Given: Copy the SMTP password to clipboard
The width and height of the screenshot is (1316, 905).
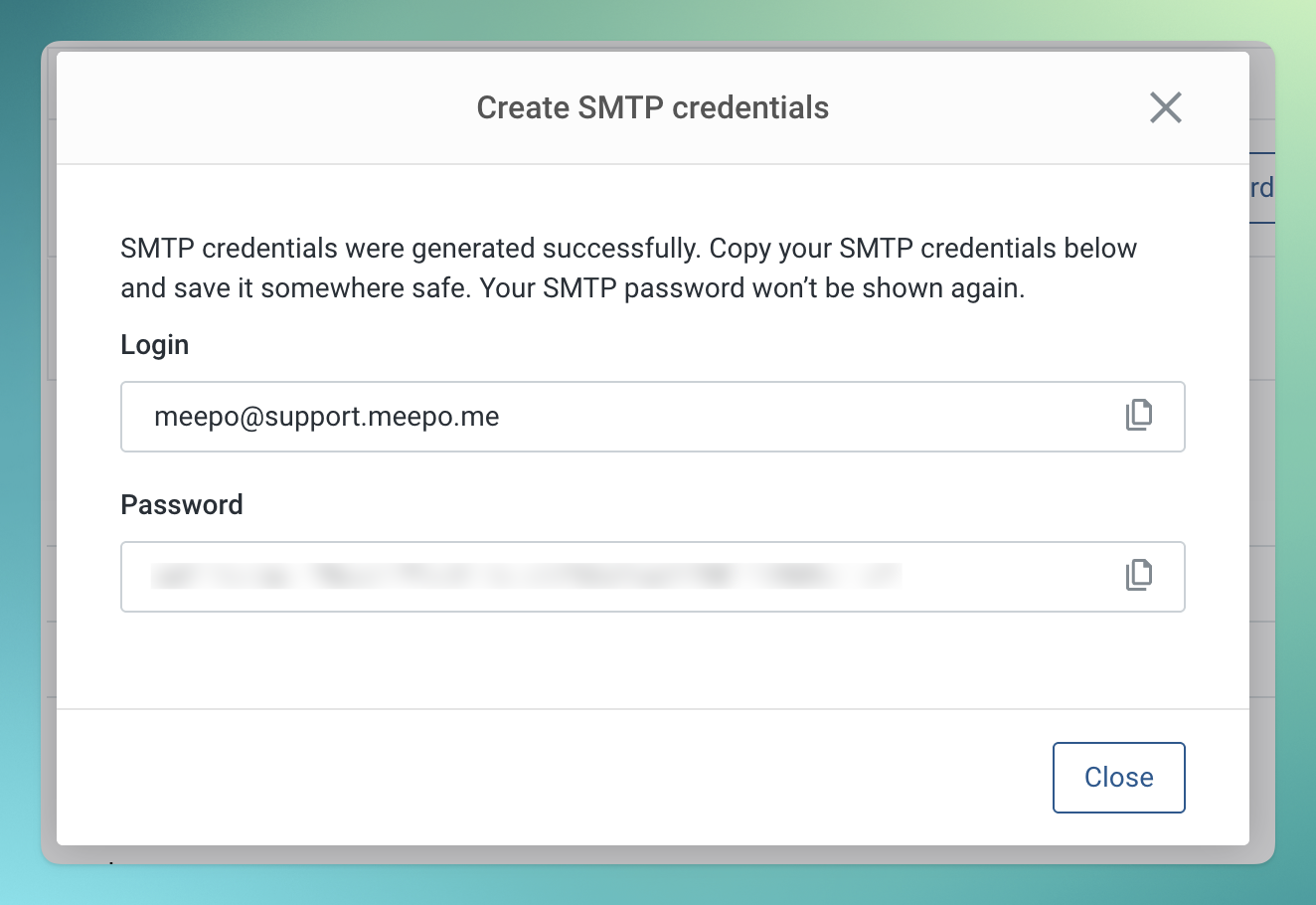Looking at the screenshot, I should click(x=1139, y=575).
